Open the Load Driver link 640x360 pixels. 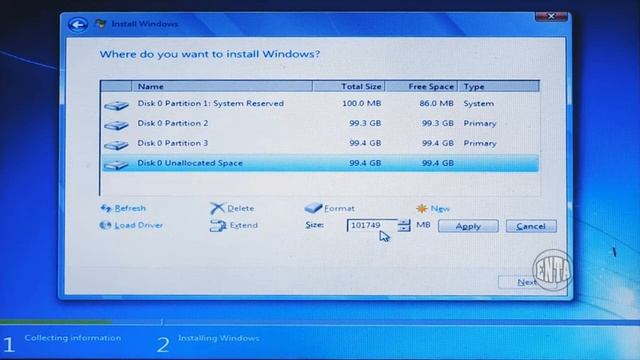[138, 225]
